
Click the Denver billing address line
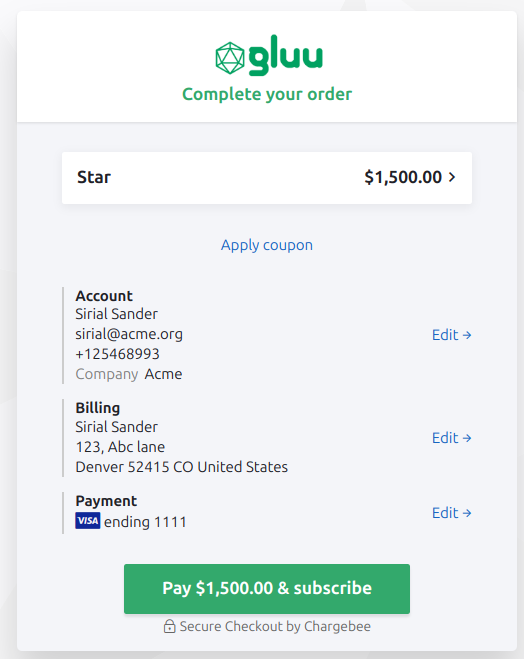182,467
